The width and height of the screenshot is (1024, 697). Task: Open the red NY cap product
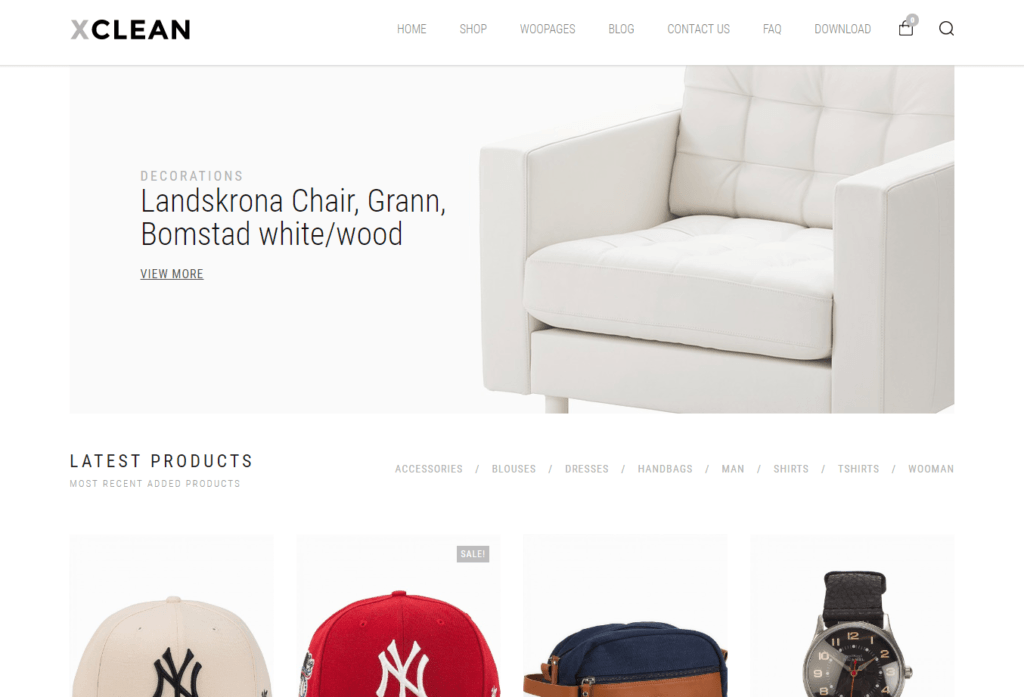398,616
